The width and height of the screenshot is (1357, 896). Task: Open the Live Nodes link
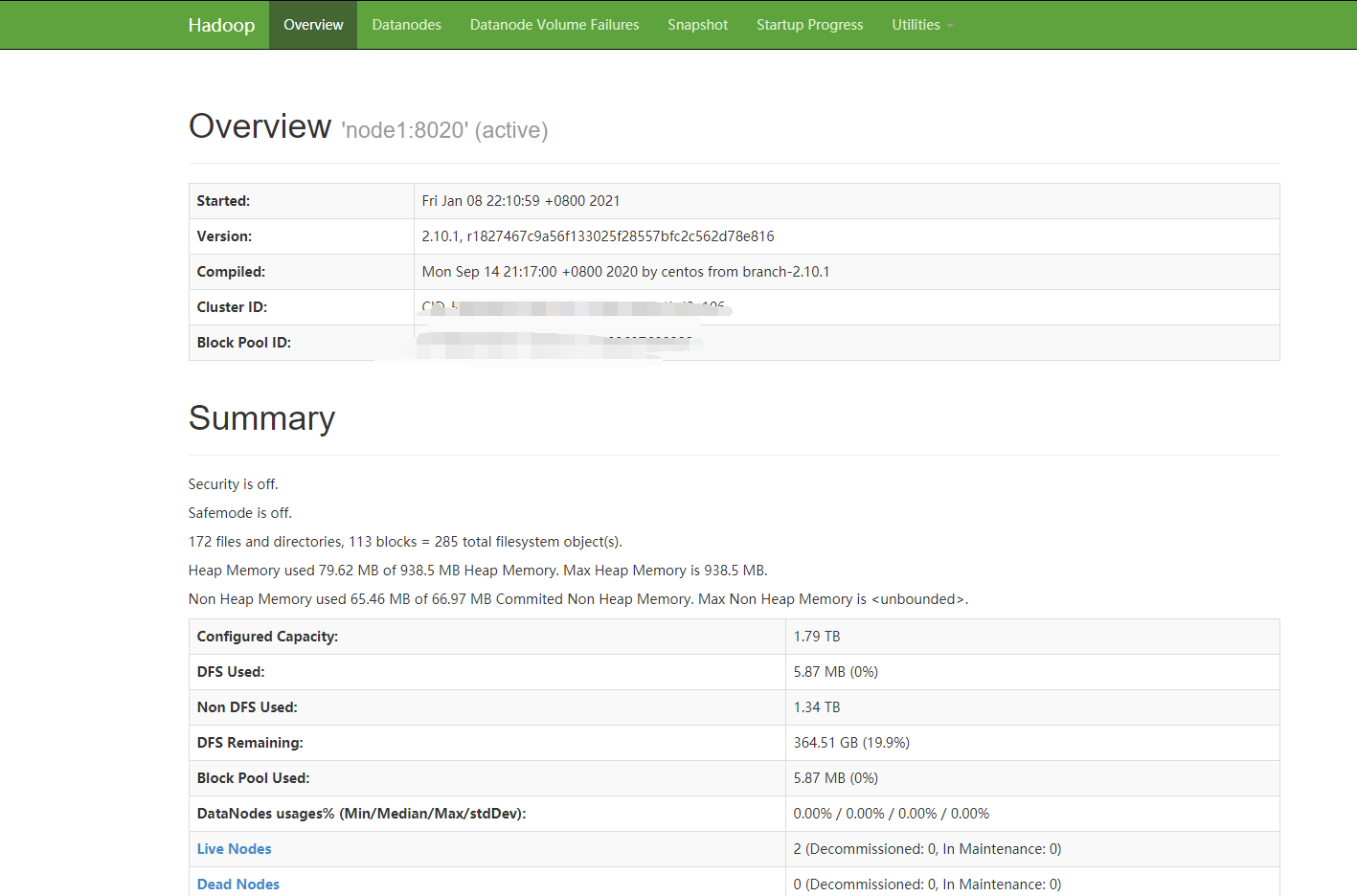click(x=234, y=849)
